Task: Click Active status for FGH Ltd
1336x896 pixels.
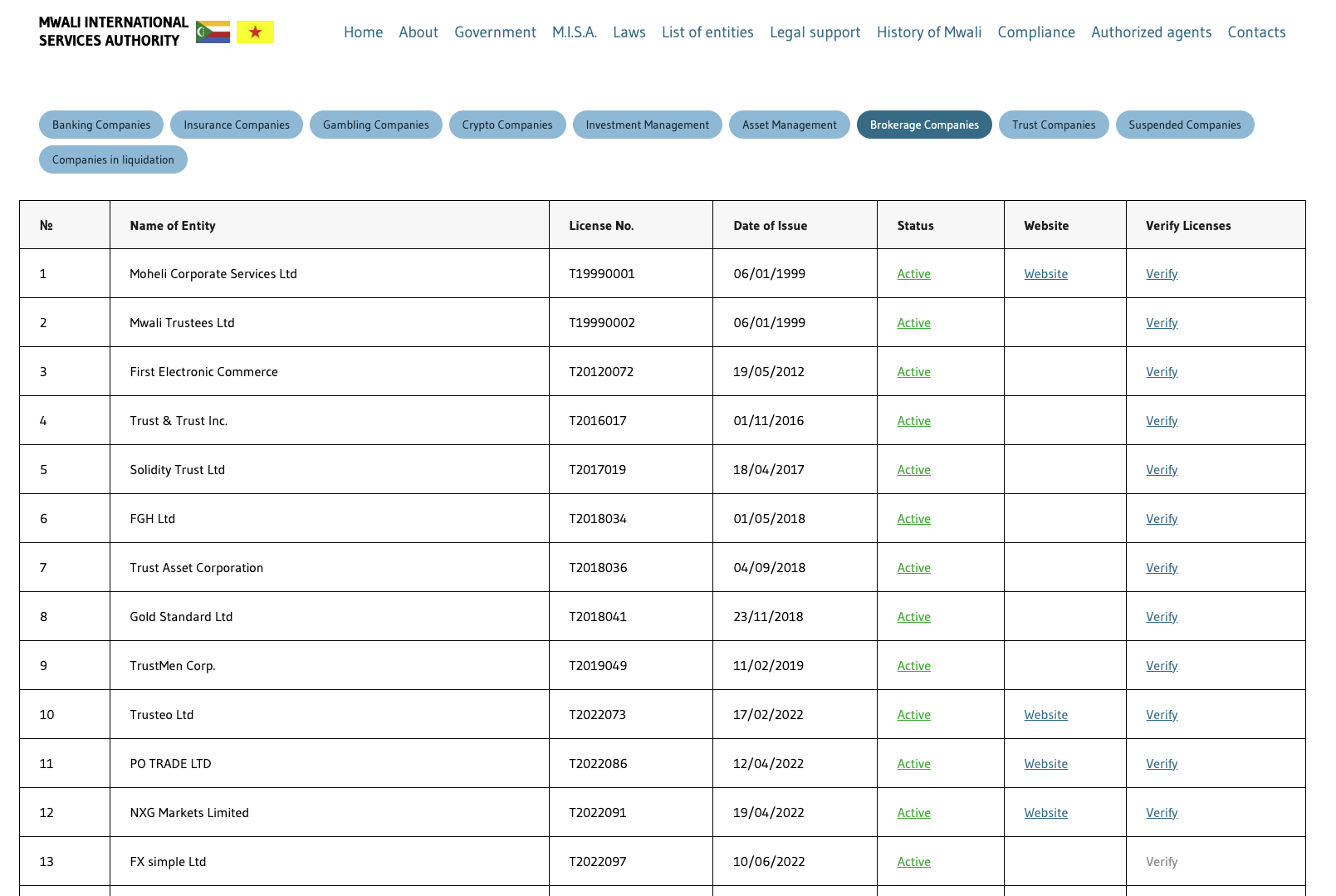Action: 913,519
